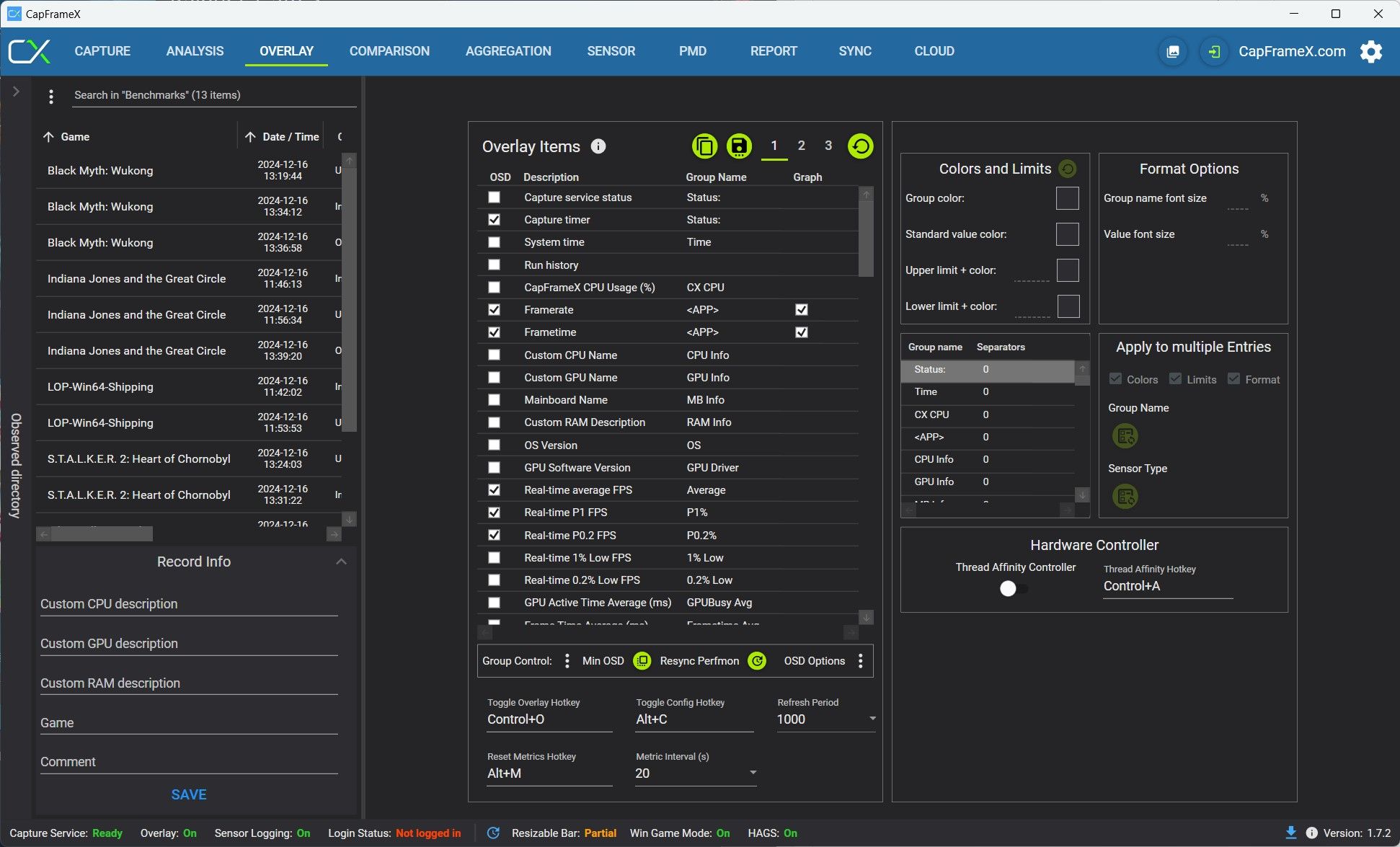Open the Group Control three-dot menu
Viewport: 1400px width, 847px height.
(567, 661)
